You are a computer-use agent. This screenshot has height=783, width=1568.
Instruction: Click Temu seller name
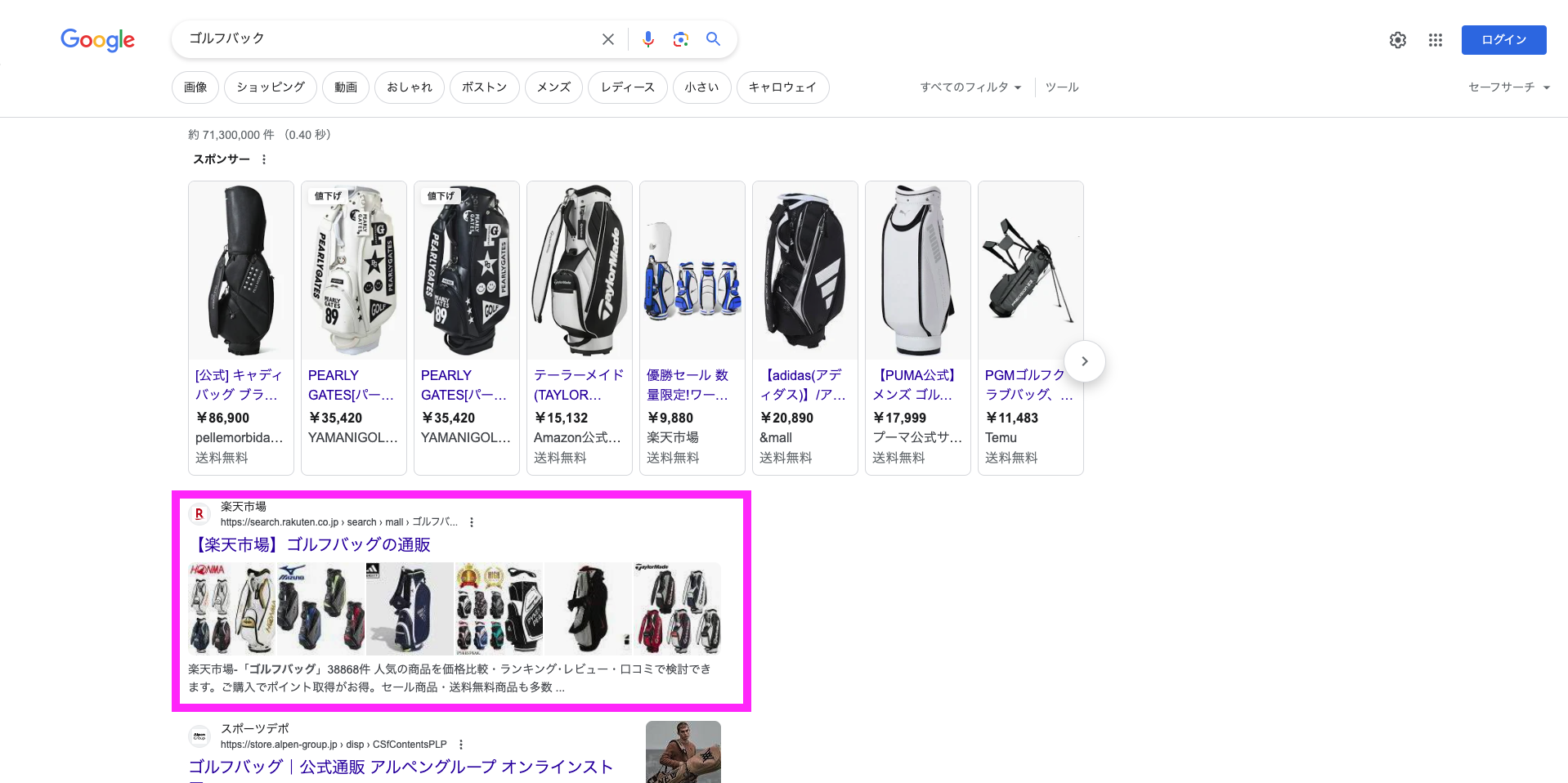pos(1001,437)
